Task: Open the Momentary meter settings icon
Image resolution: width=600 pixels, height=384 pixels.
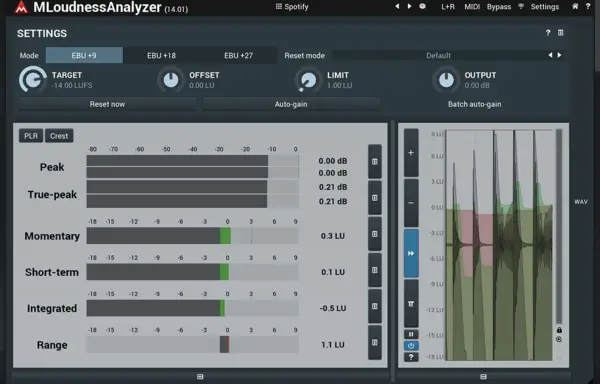Action: [375, 234]
